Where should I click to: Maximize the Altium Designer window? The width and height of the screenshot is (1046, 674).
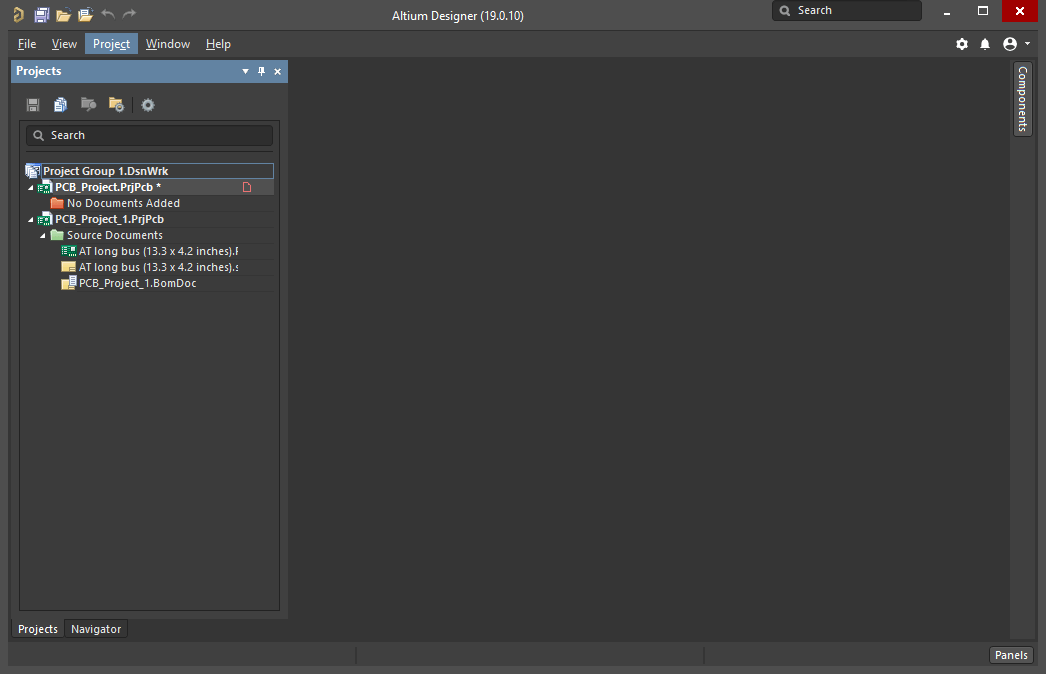point(983,11)
